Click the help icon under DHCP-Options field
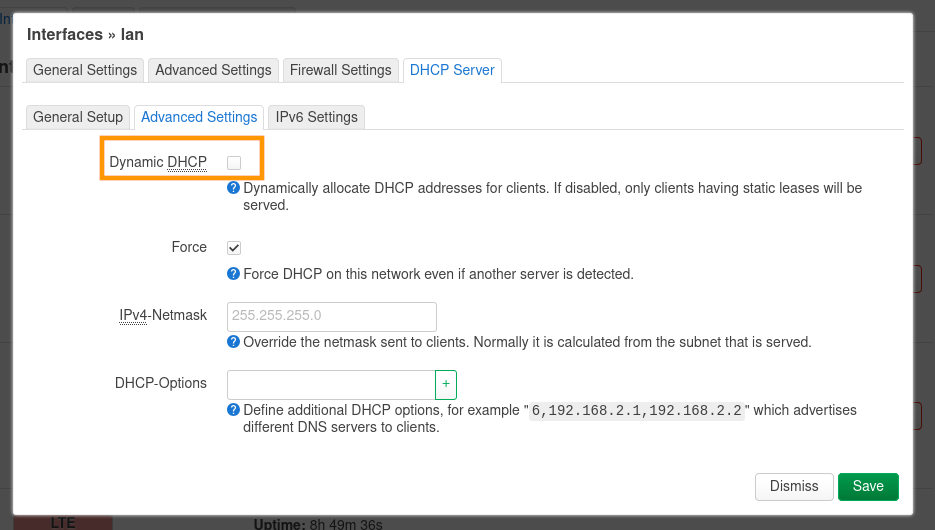The width and height of the screenshot is (935, 530). point(233,410)
